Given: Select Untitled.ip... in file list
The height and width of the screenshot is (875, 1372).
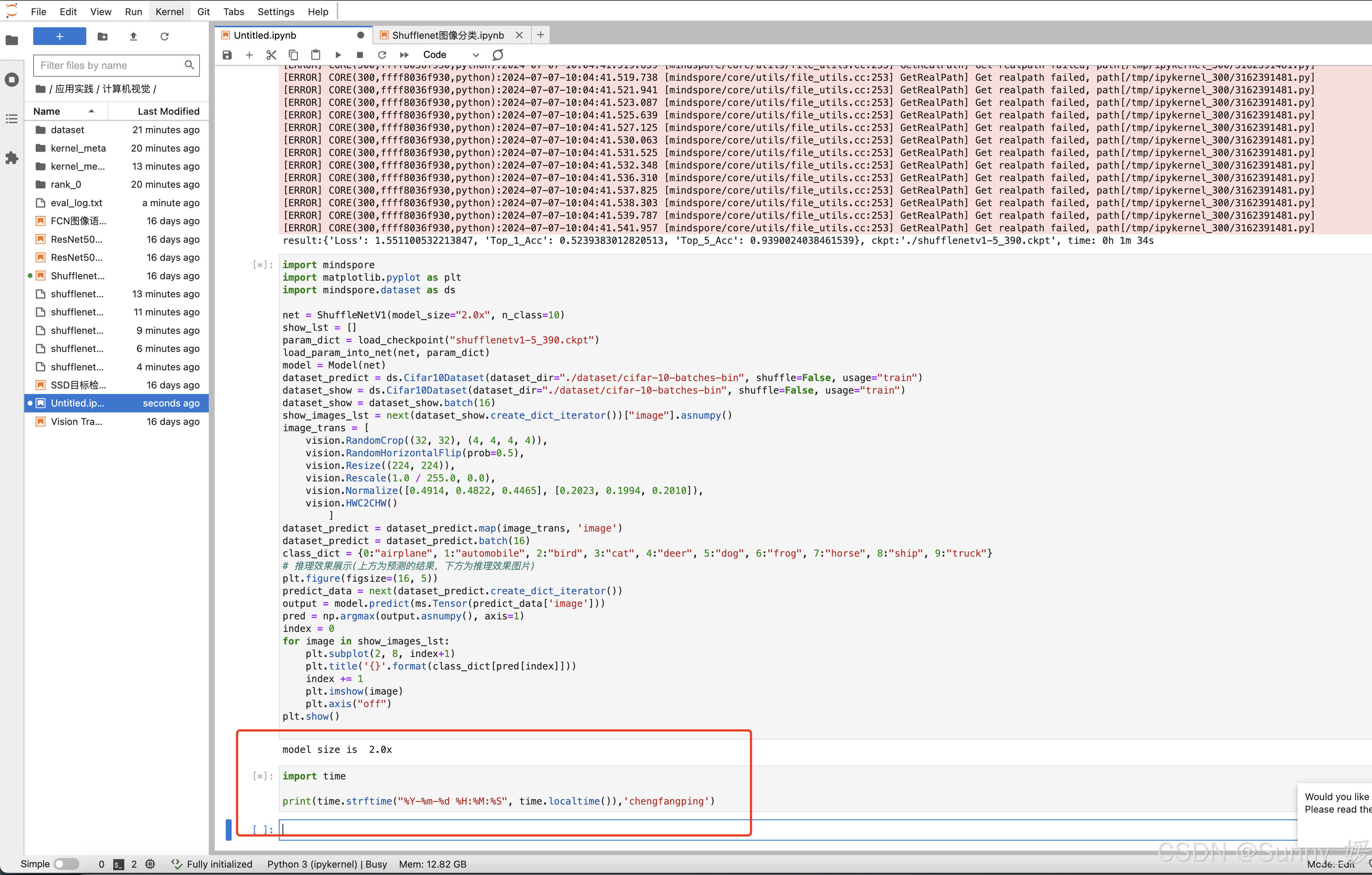Looking at the screenshot, I should (117, 404).
